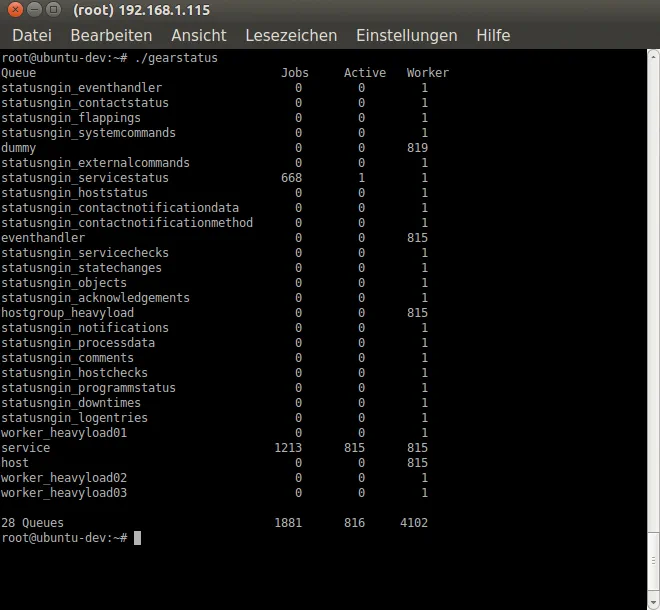Click the Jobs column header
The image size is (660, 610).
[295, 73]
